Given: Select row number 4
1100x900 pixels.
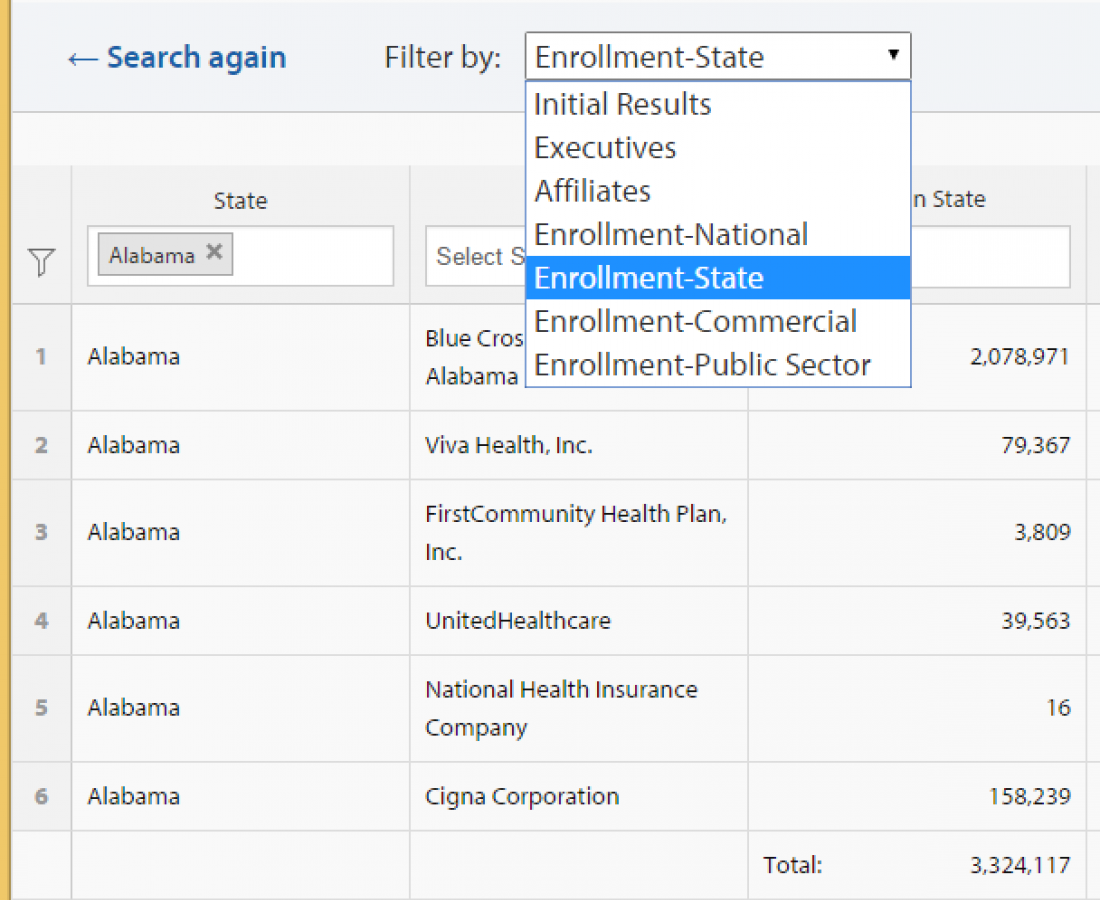Looking at the screenshot, I should tap(41, 621).
